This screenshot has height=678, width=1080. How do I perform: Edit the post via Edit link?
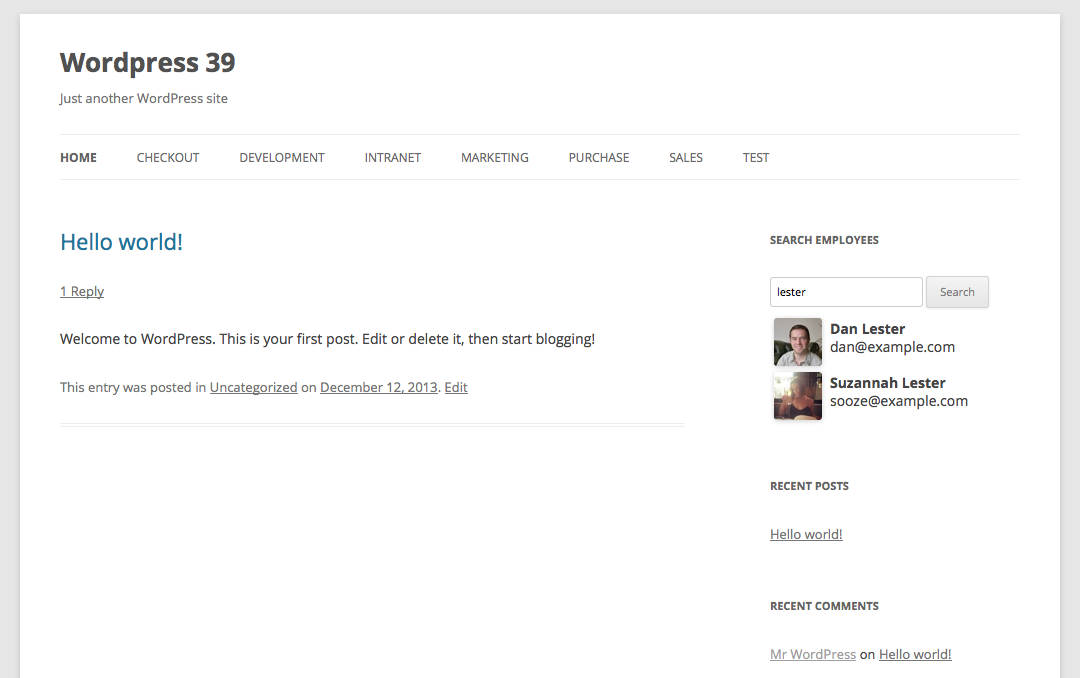[x=456, y=387]
